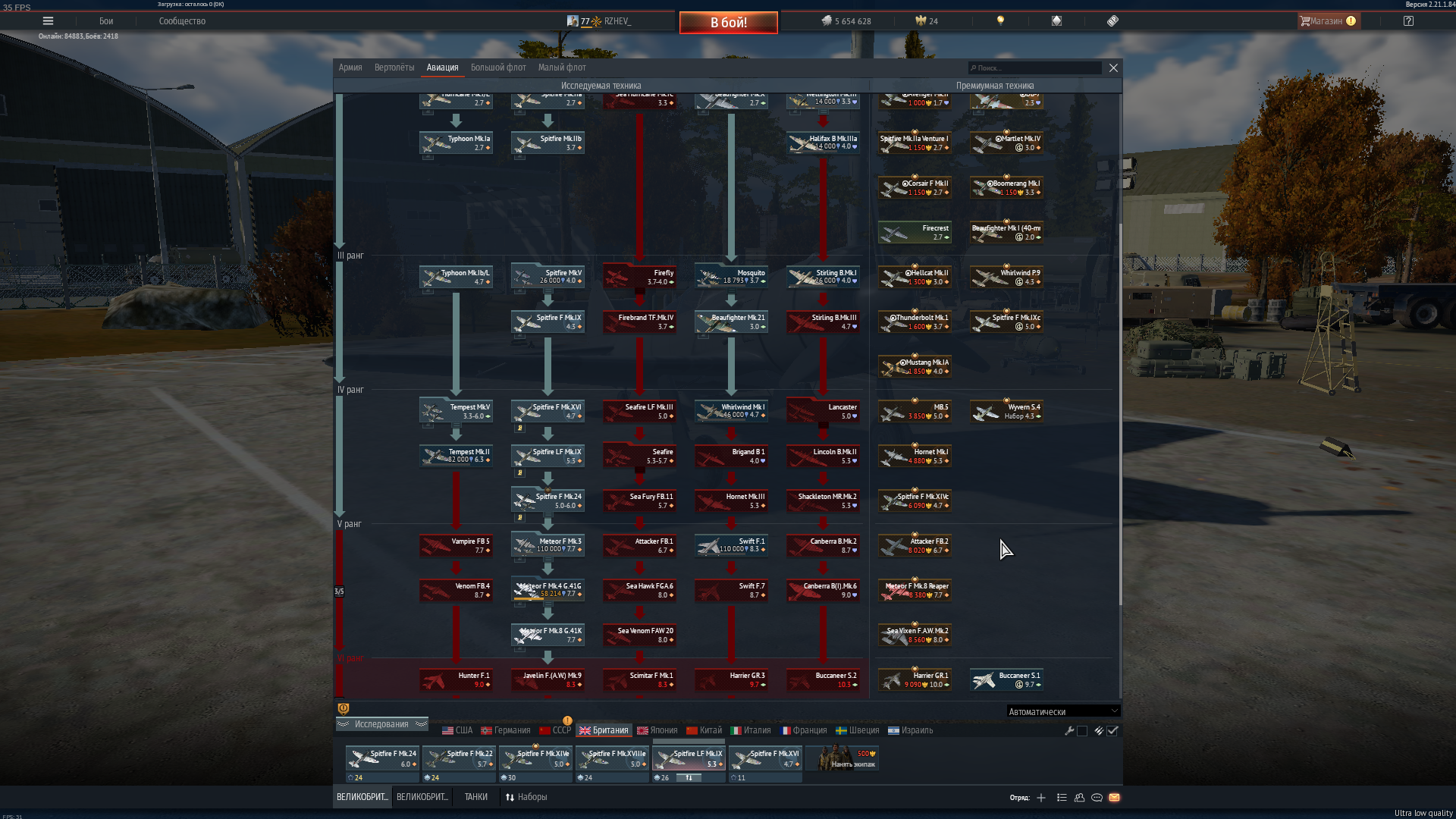Open the Наборы presets button

526,797
